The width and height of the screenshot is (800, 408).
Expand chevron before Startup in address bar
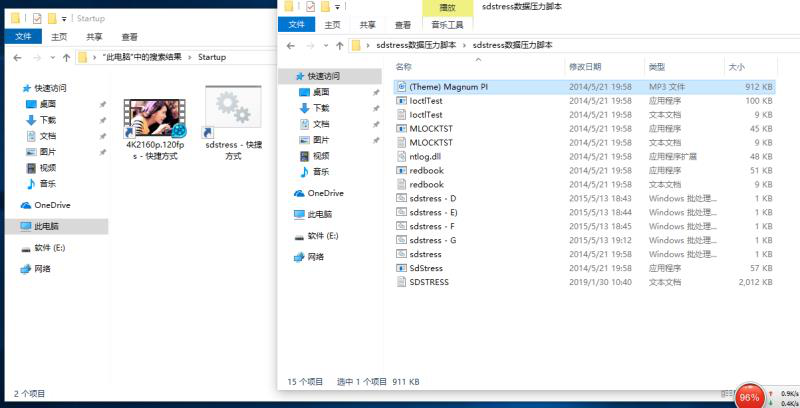[190, 58]
